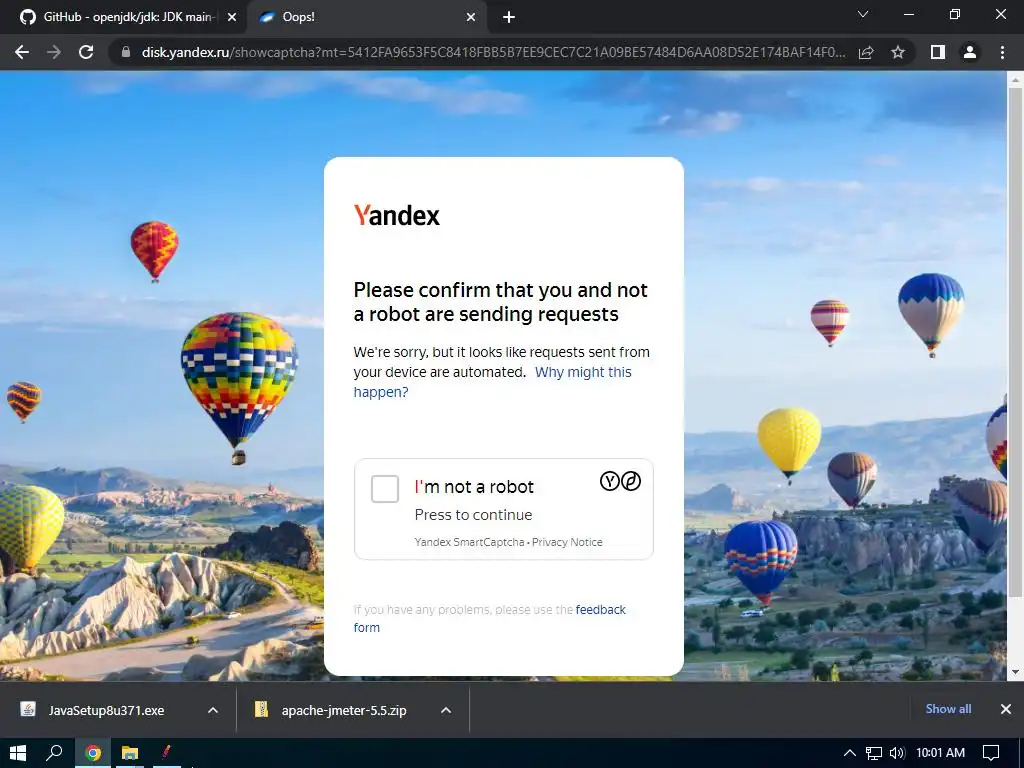The image size is (1024, 768).
Task: Reload the page with refresh icon
Action: coord(86,52)
